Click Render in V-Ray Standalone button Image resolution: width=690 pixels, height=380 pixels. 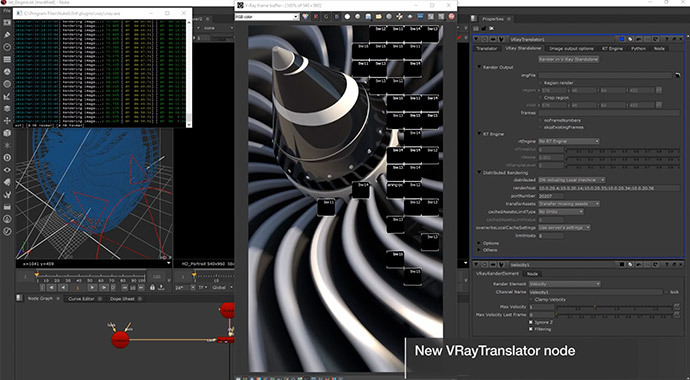pyautogui.click(x=569, y=59)
